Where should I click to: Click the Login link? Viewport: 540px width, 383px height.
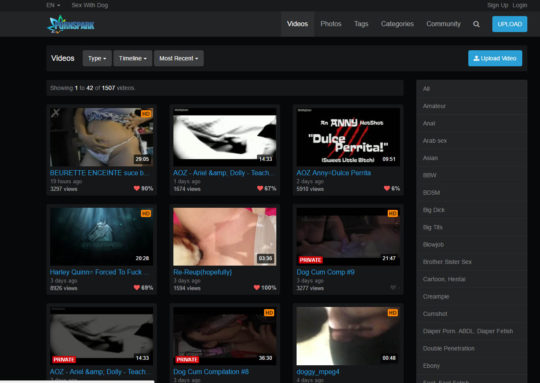519,5
